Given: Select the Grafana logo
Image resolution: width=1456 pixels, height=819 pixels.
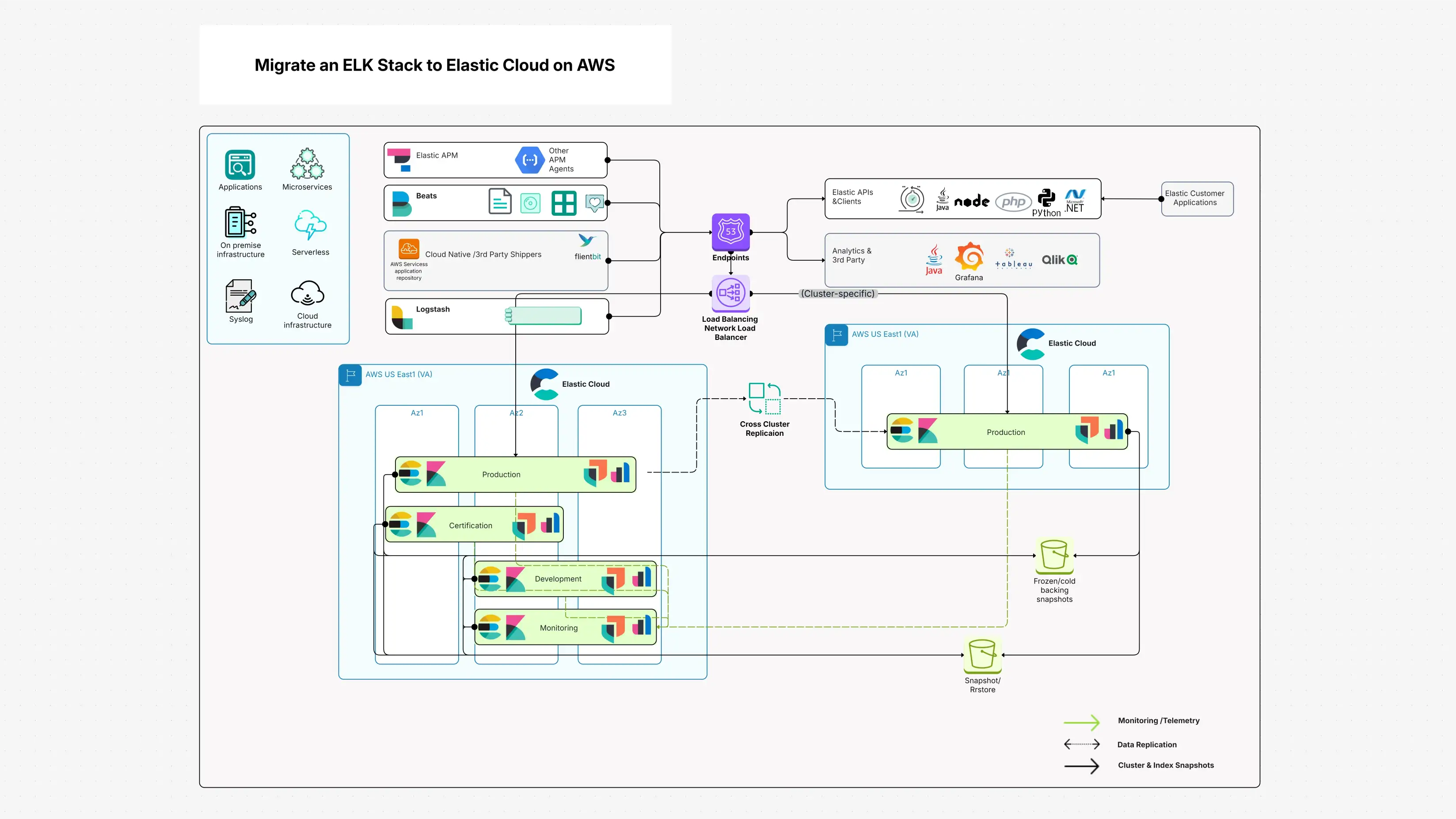Looking at the screenshot, I should click(x=969, y=258).
